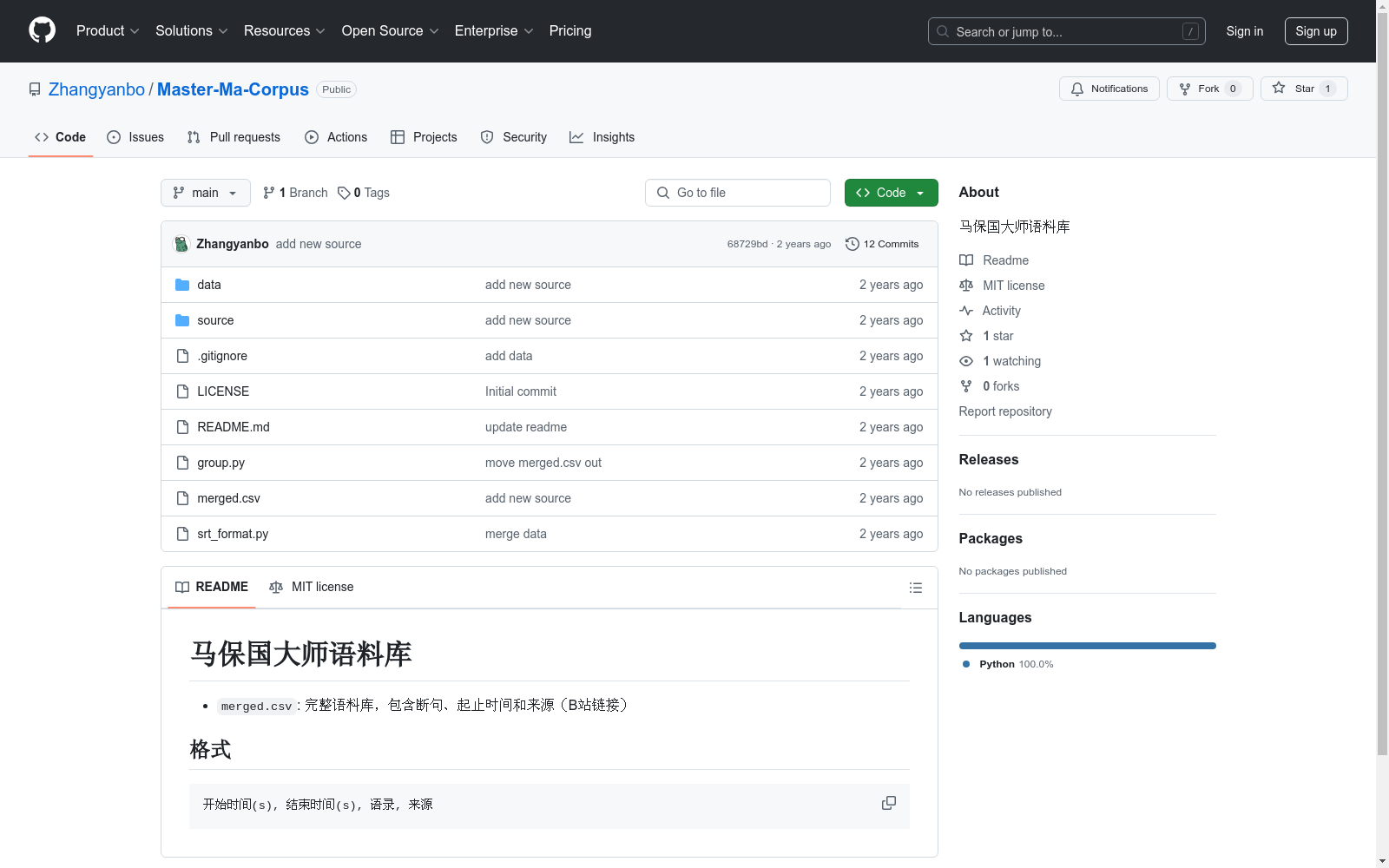
Task: Select the MIT license tab
Action: tap(312, 587)
